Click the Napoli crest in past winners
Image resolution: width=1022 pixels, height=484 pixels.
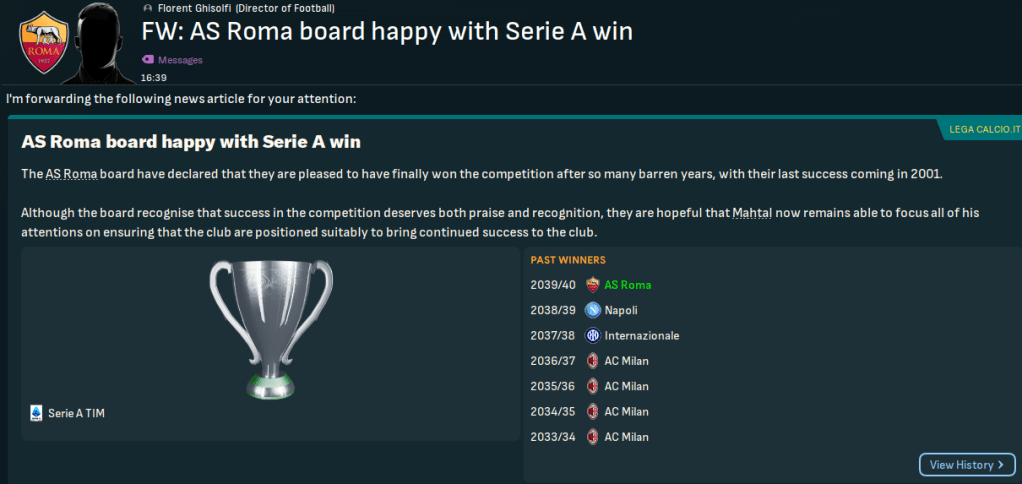(x=592, y=310)
